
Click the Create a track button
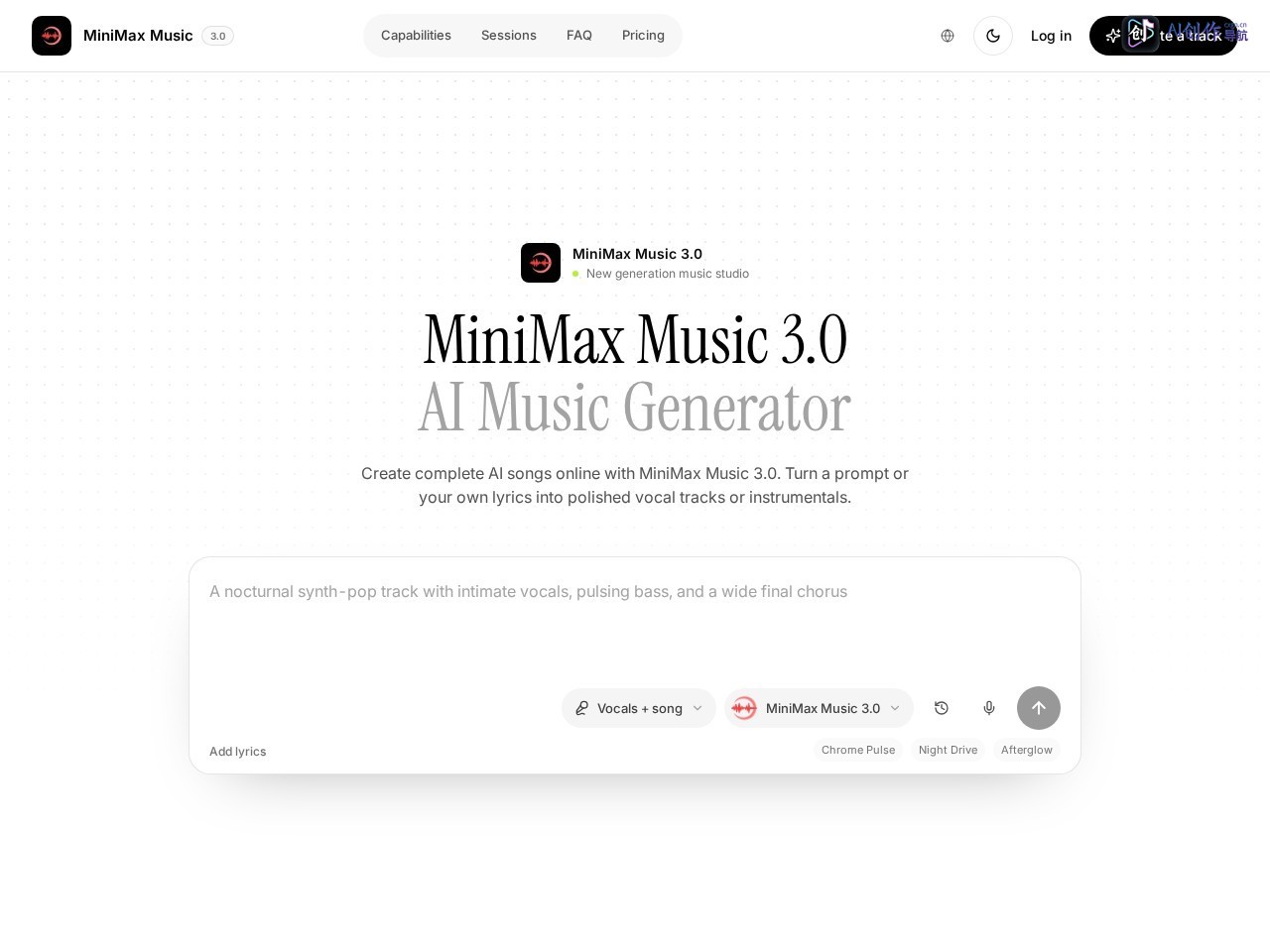click(1163, 36)
